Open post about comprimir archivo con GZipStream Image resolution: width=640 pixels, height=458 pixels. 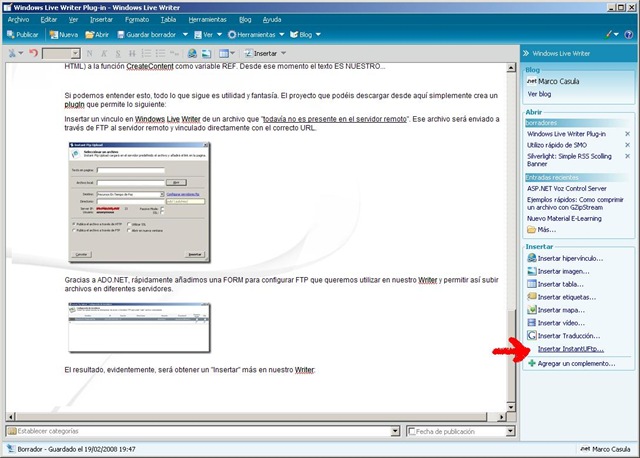click(575, 203)
